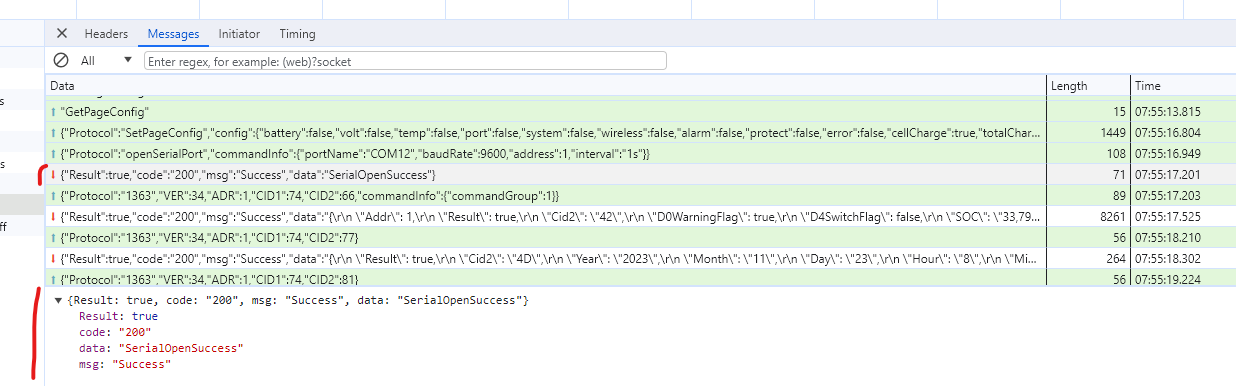The image size is (1236, 386).
Task: Select the Year 2023 response message row
Action: (641, 258)
